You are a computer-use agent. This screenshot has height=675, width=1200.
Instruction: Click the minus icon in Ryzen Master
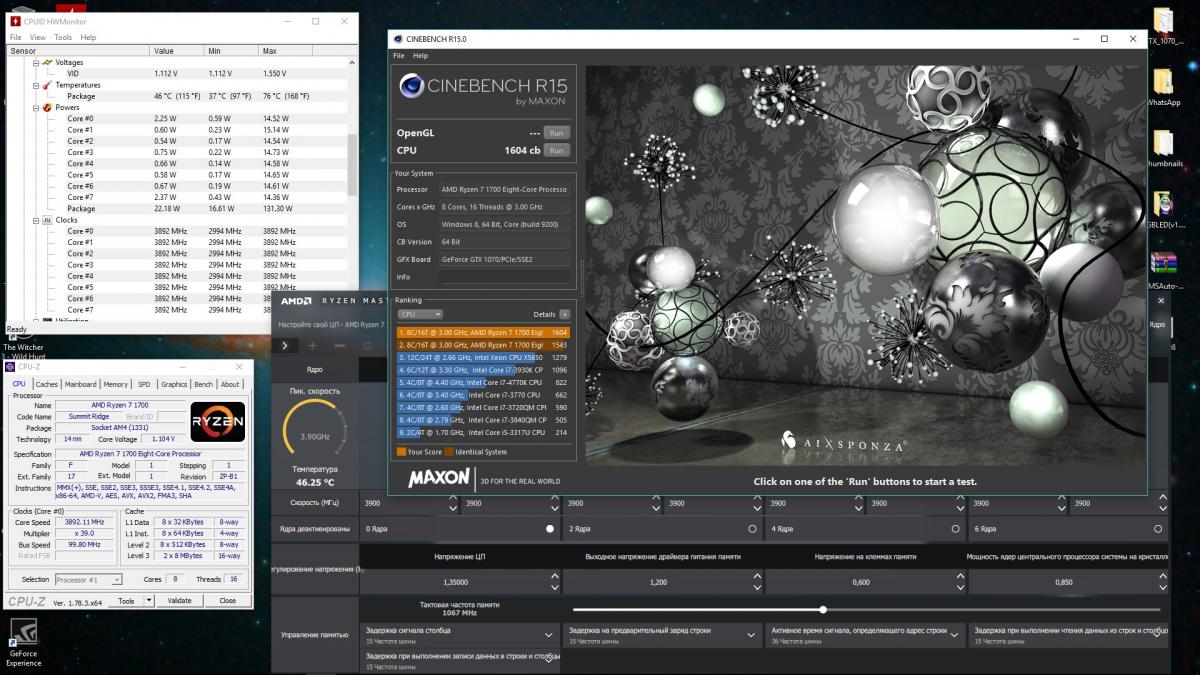339,345
